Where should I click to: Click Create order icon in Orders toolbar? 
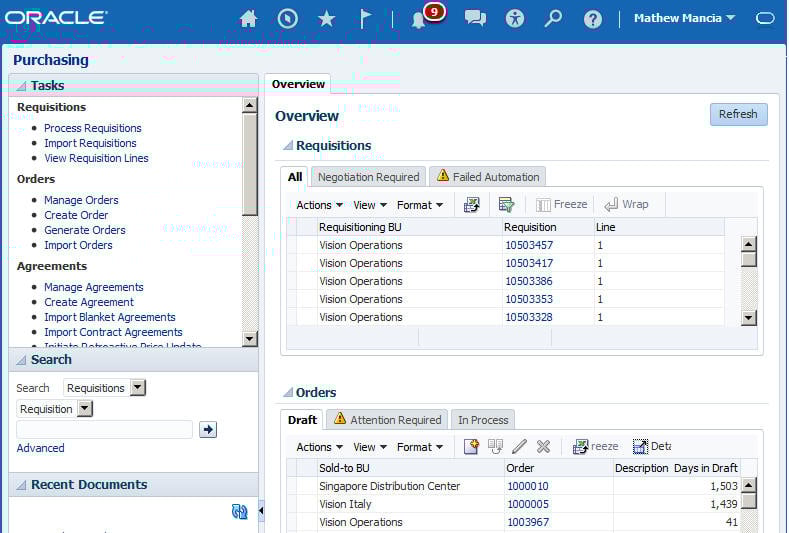(471, 446)
